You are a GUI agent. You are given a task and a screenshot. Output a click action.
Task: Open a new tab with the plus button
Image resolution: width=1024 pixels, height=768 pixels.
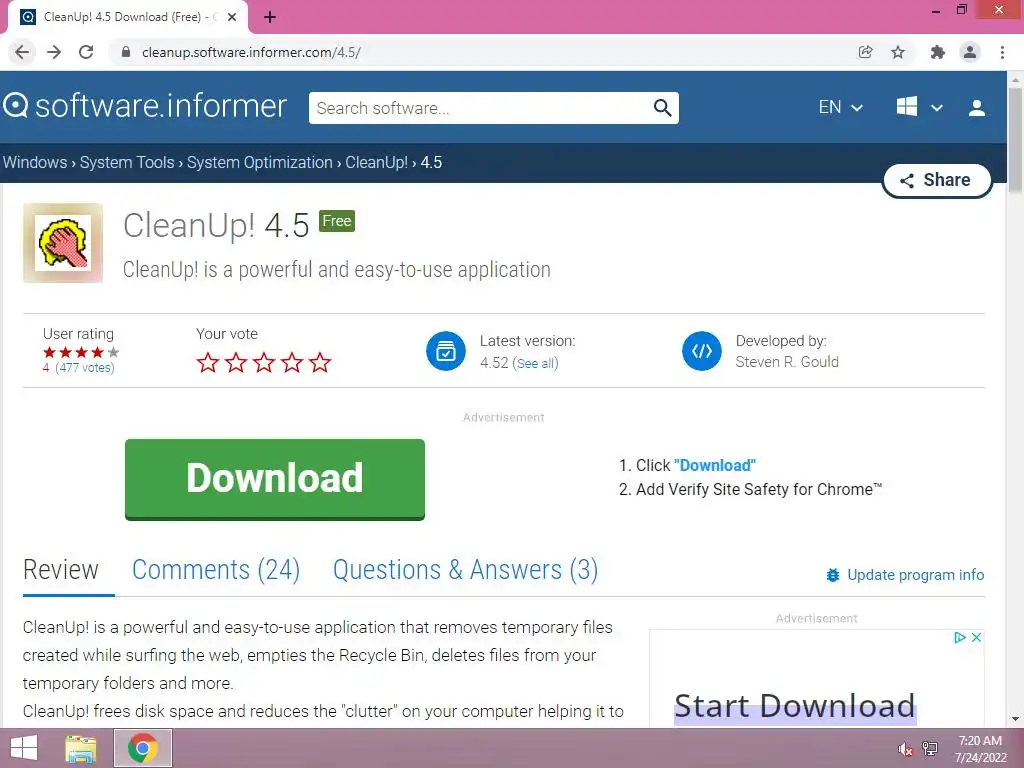pos(270,17)
